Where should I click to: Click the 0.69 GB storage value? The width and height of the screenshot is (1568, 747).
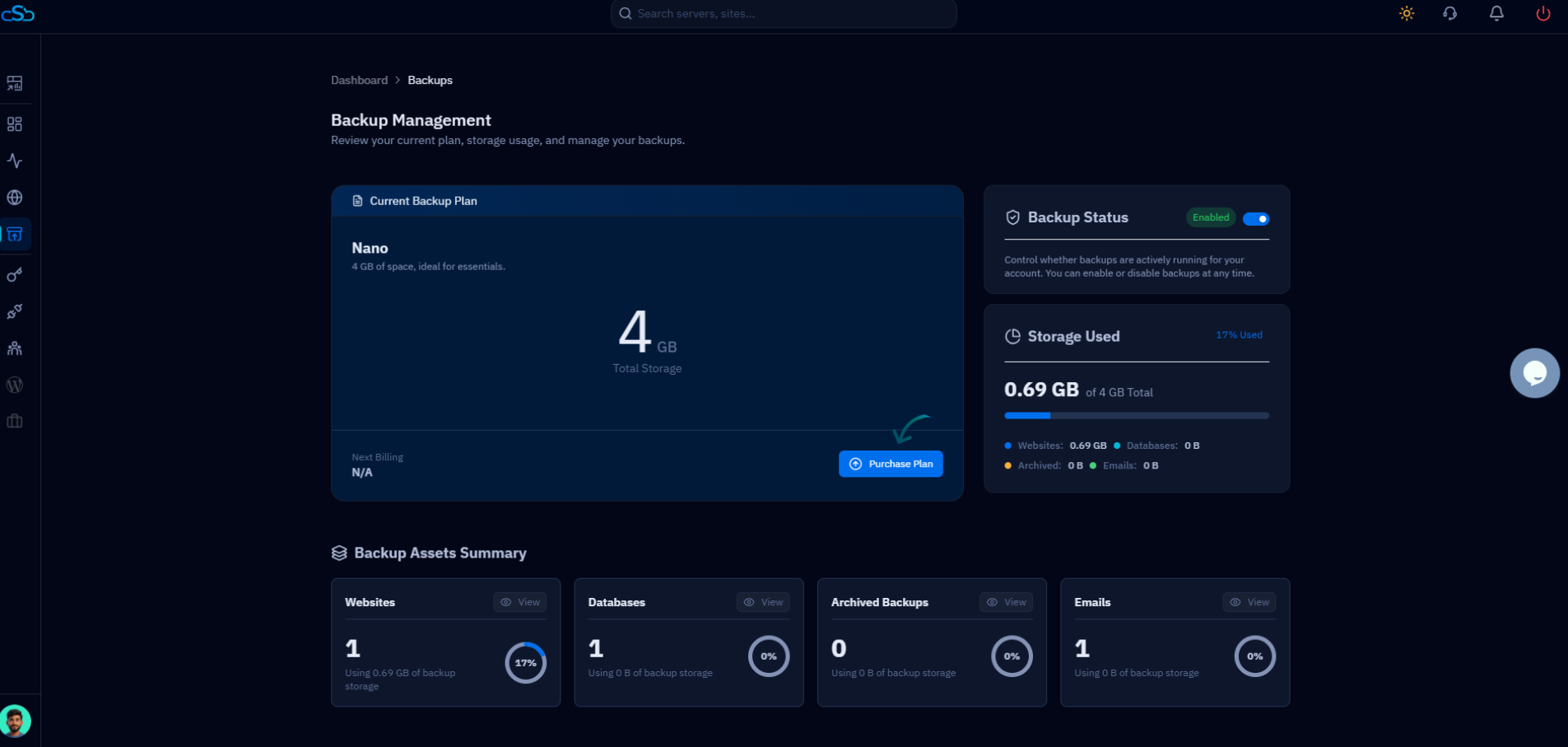click(1041, 390)
